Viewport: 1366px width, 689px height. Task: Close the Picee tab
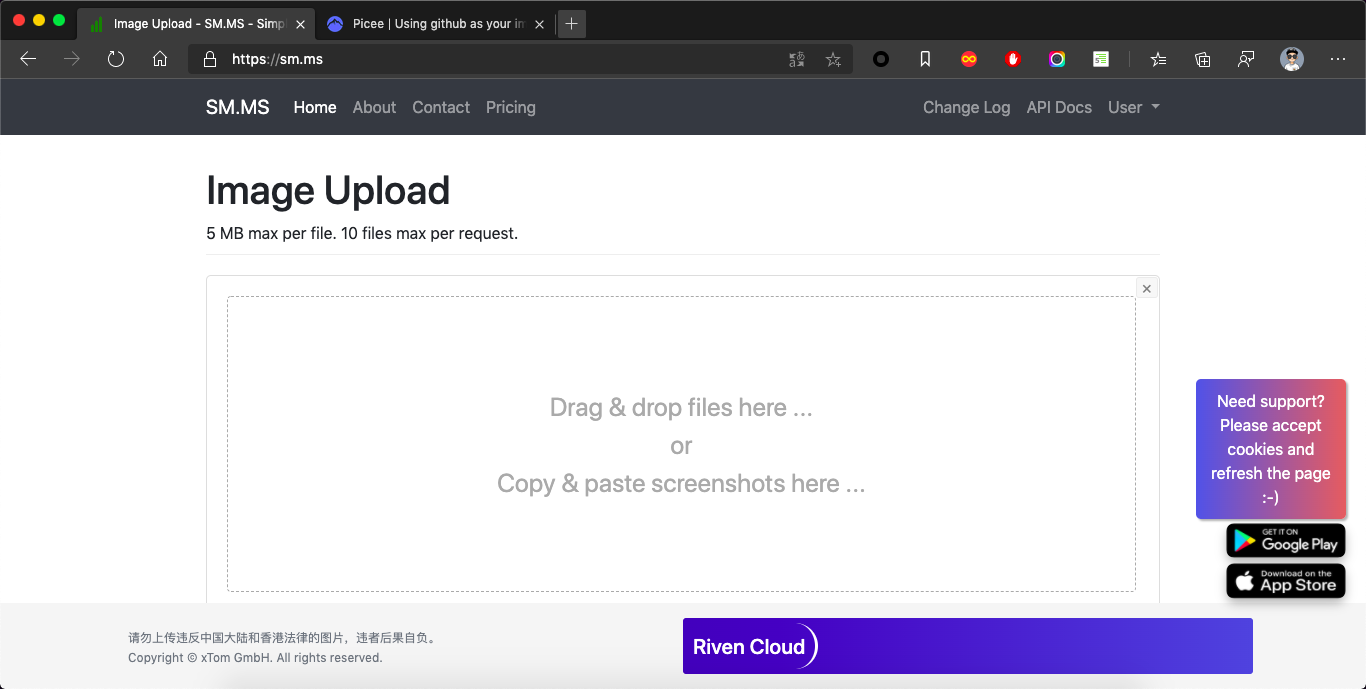[540, 24]
